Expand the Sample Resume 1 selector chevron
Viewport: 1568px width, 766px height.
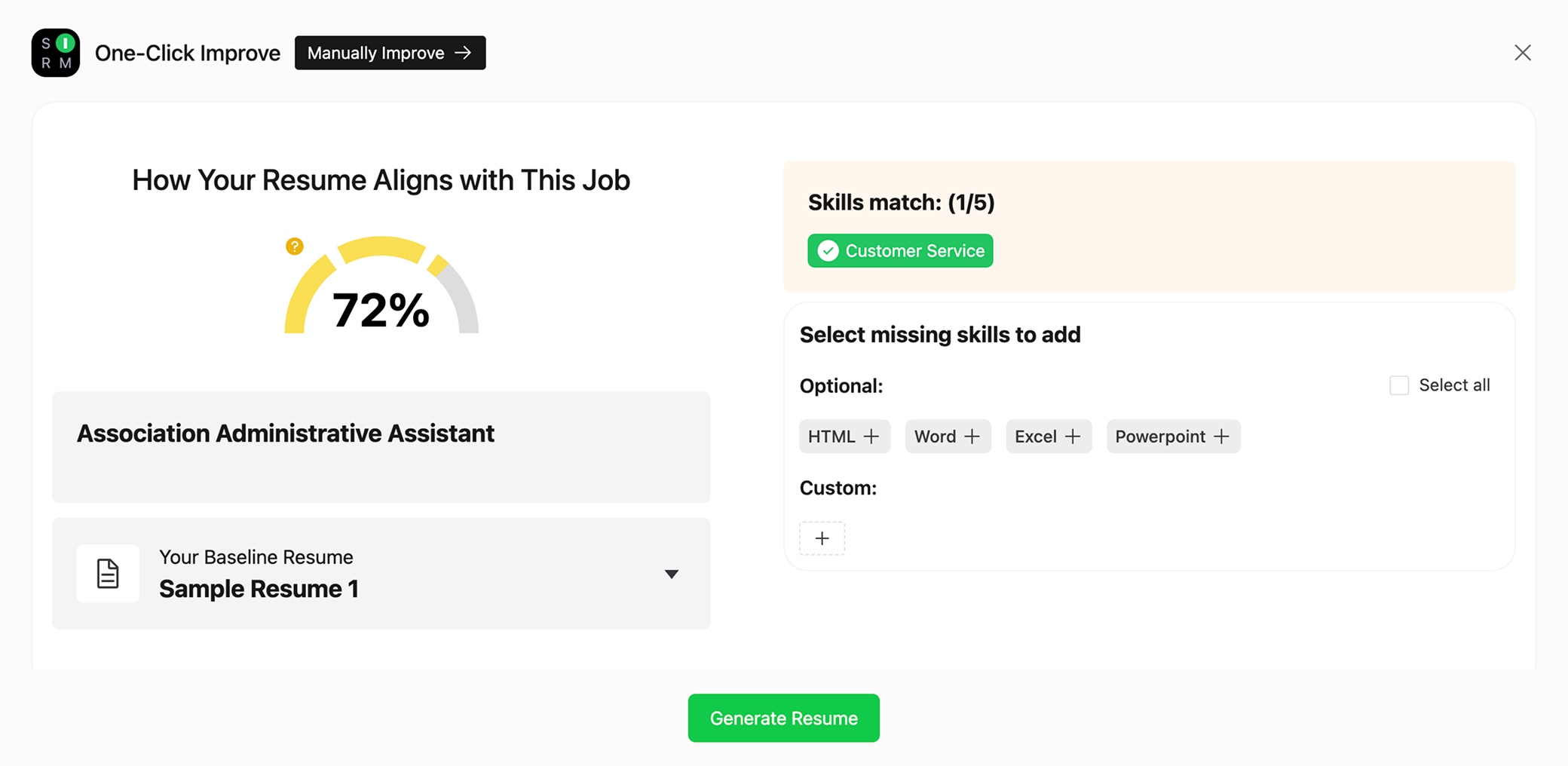[x=672, y=573]
